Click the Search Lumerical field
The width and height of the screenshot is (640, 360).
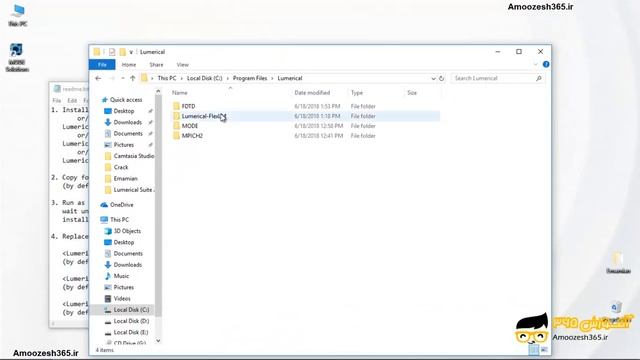(497, 78)
